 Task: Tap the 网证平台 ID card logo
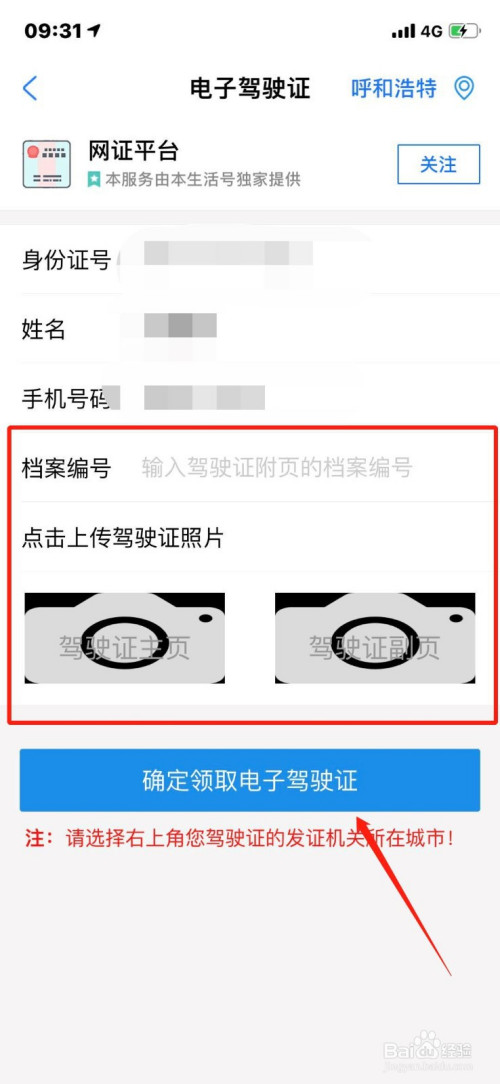tap(47, 164)
